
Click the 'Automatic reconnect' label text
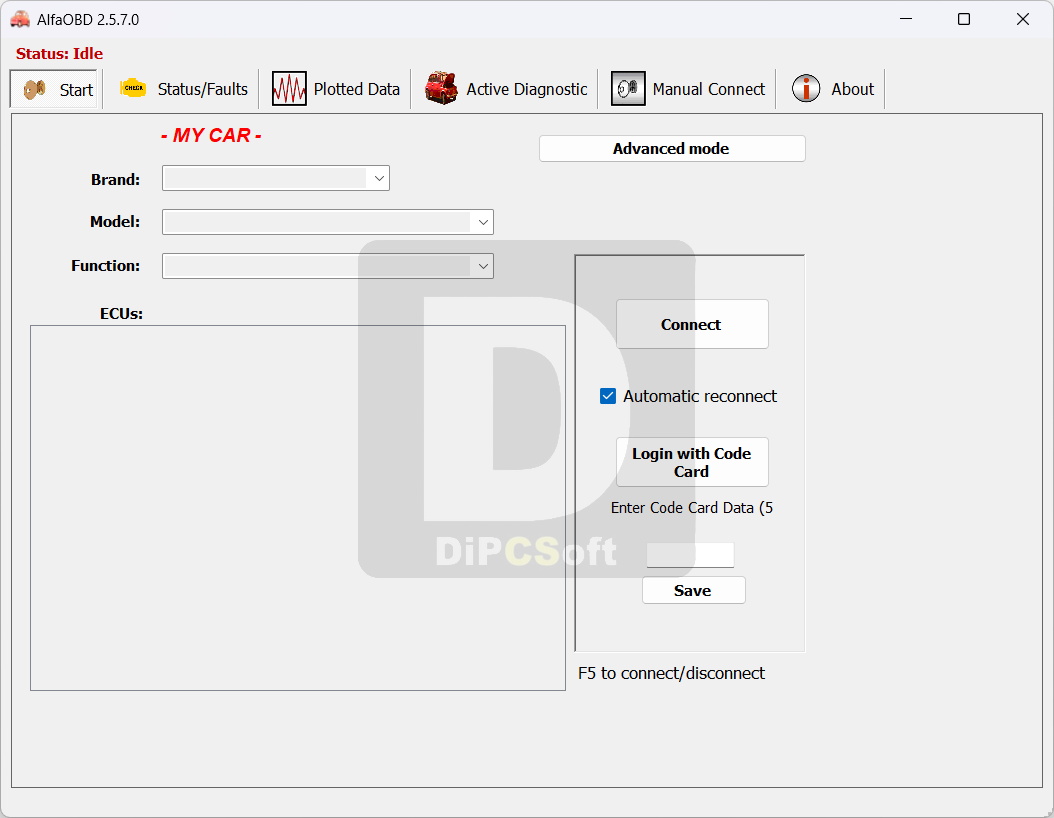[x=700, y=396]
